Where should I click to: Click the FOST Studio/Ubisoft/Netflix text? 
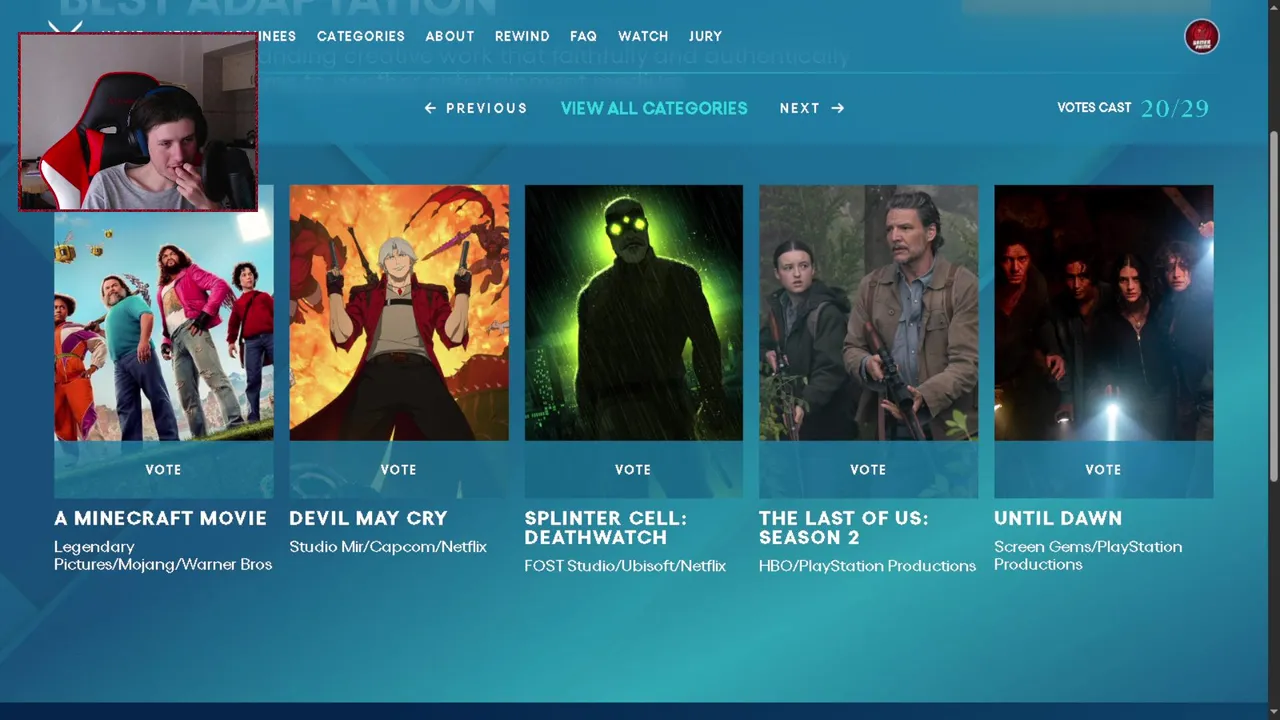click(x=625, y=566)
